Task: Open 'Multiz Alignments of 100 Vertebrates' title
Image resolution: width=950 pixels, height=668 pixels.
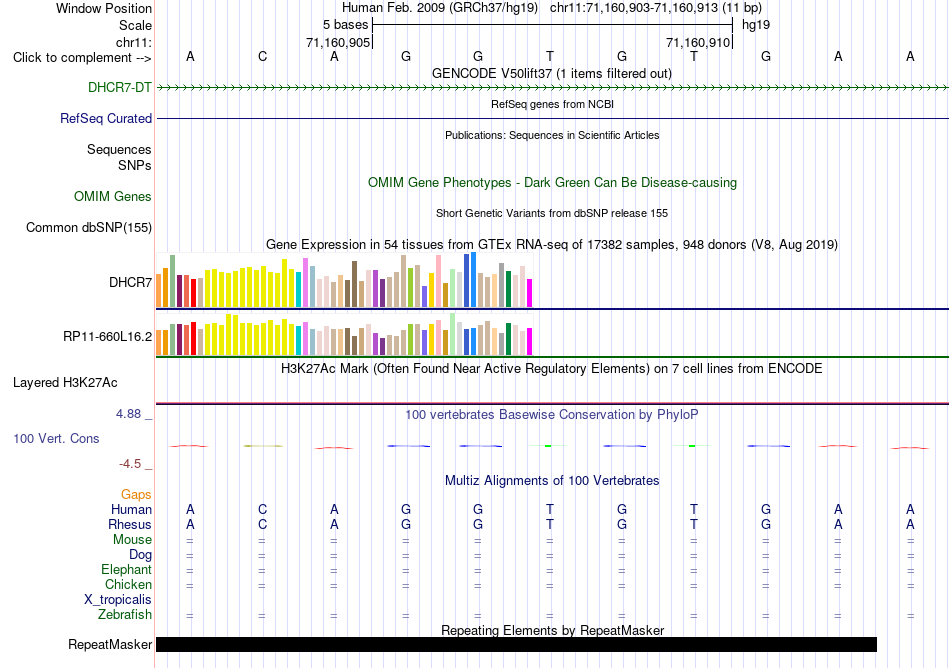Action: pyautogui.click(x=552, y=481)
